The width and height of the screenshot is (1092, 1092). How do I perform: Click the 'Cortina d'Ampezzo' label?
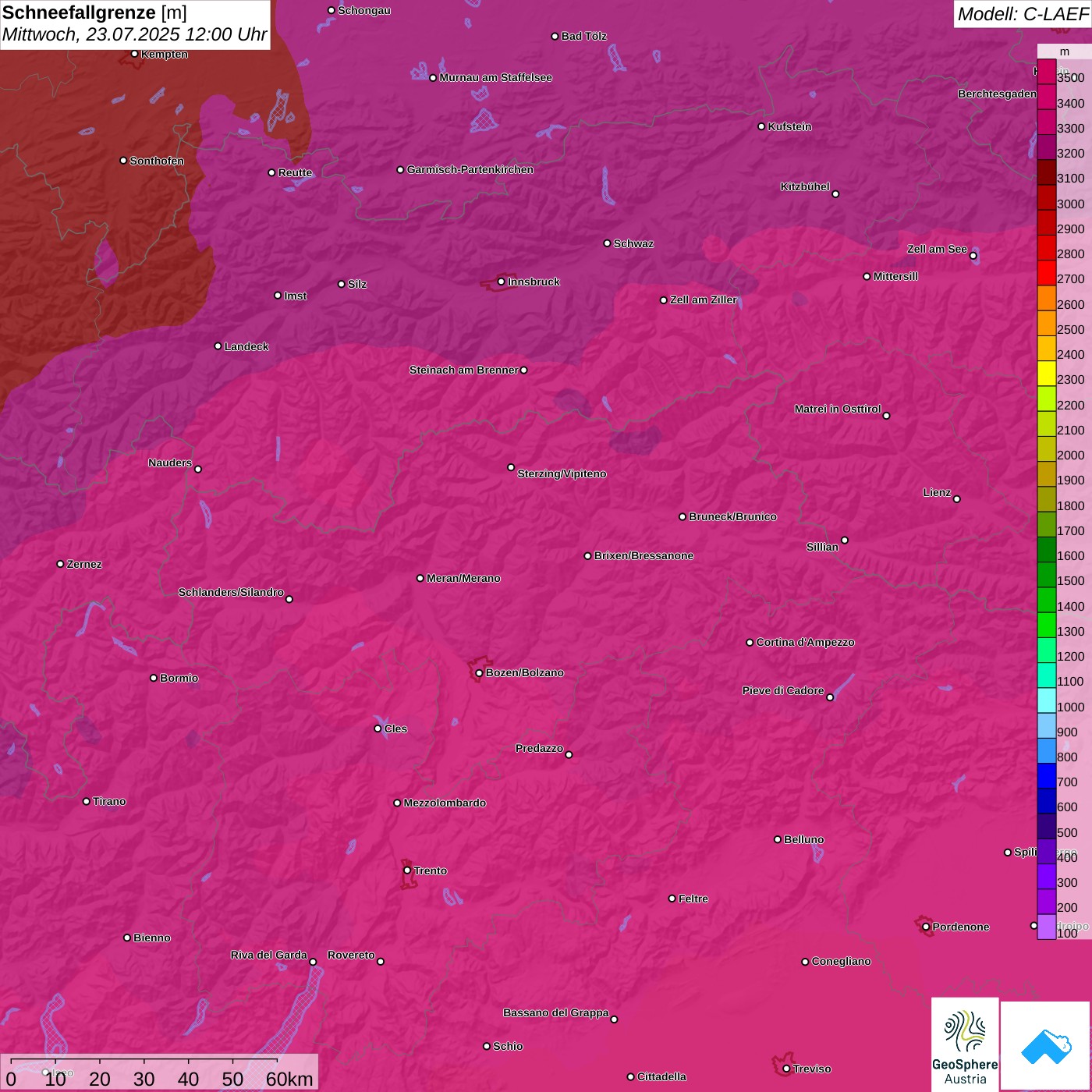coord(805,642)
